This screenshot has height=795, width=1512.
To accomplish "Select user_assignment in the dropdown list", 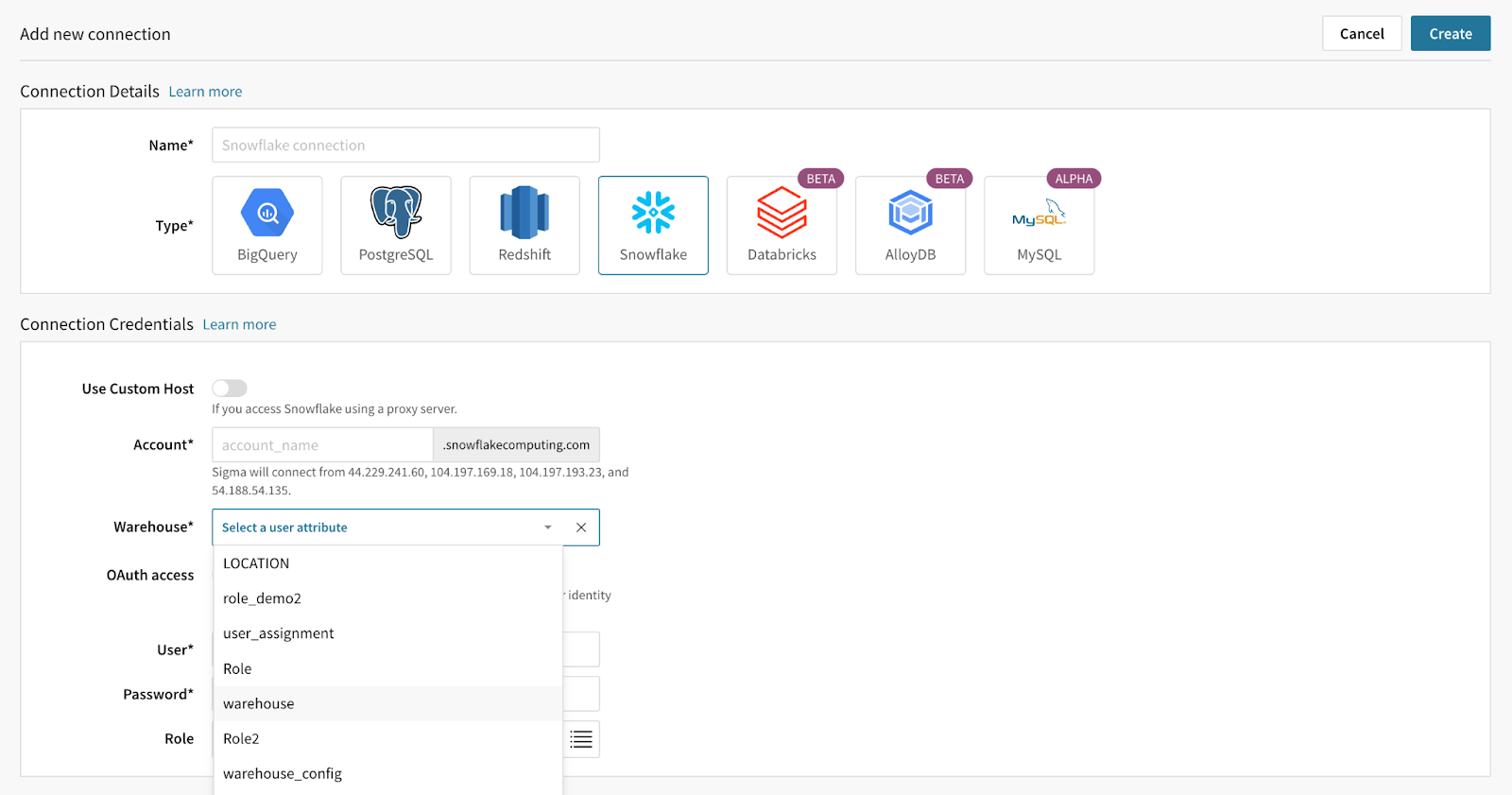I will click(x=388, y=633).
